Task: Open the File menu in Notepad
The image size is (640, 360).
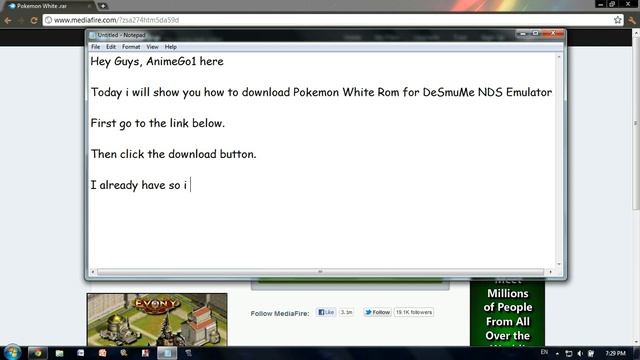Action: tap(96, 47)
